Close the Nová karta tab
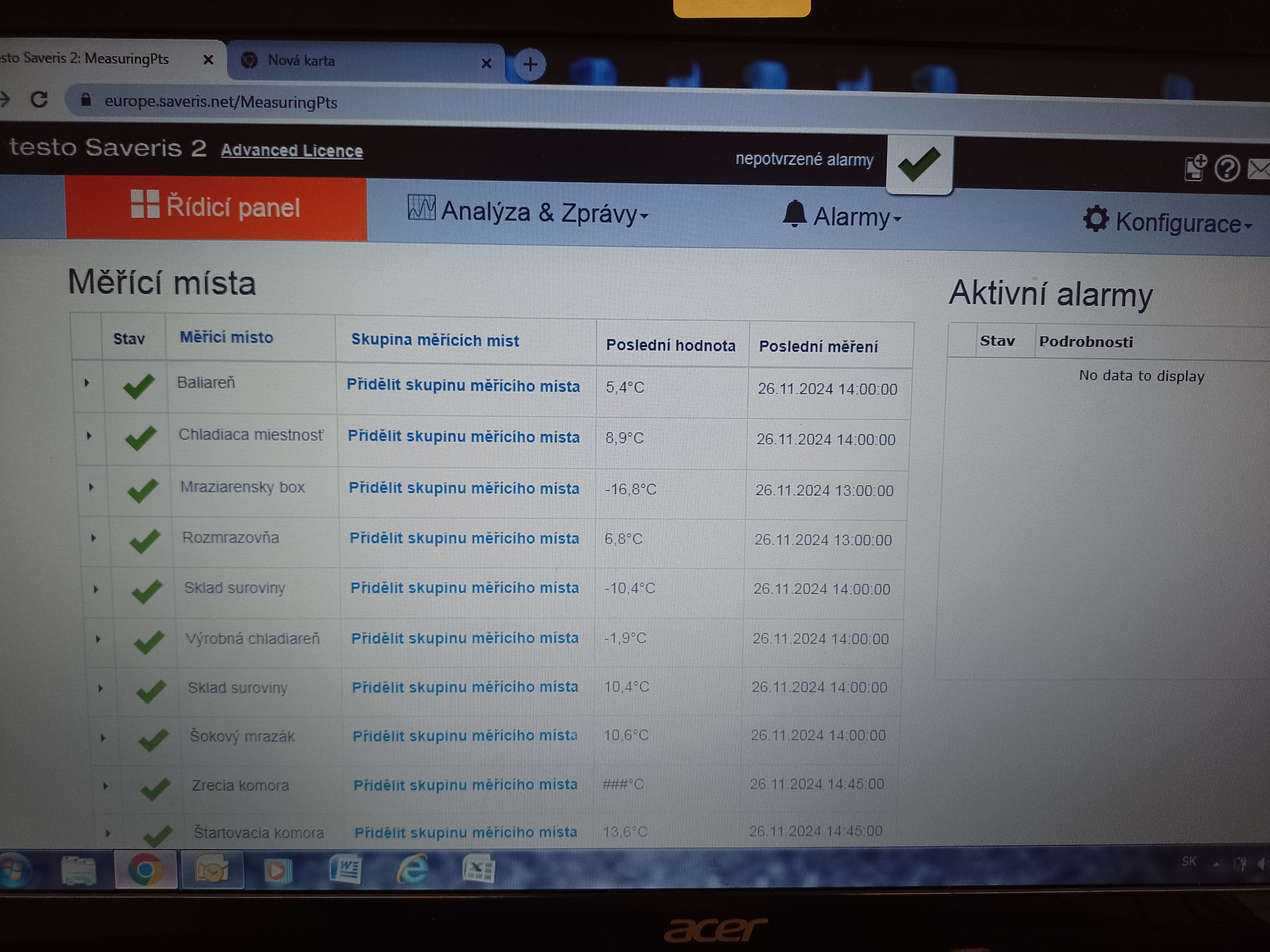The height and width of the screenshot is (952, 1270). pyautogui.click(x=486, y=63)
